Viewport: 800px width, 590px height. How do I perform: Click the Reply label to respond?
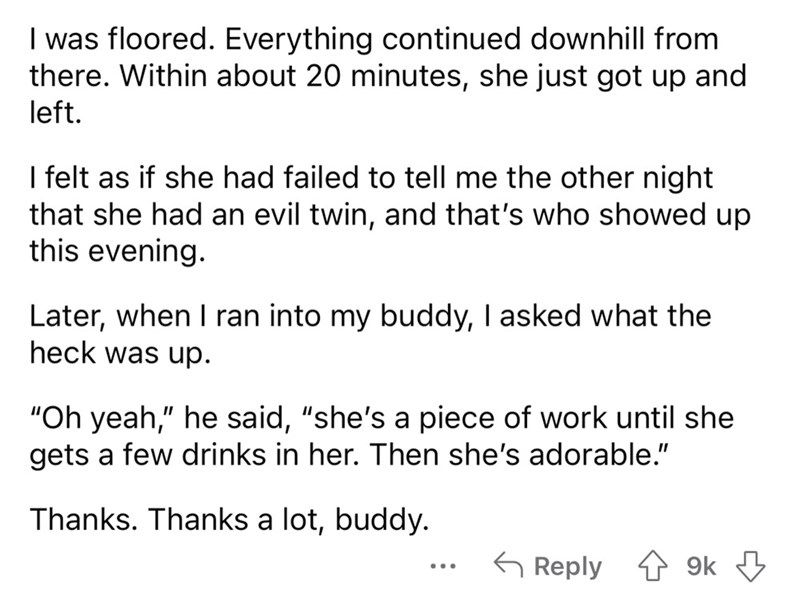pos(567,566)
